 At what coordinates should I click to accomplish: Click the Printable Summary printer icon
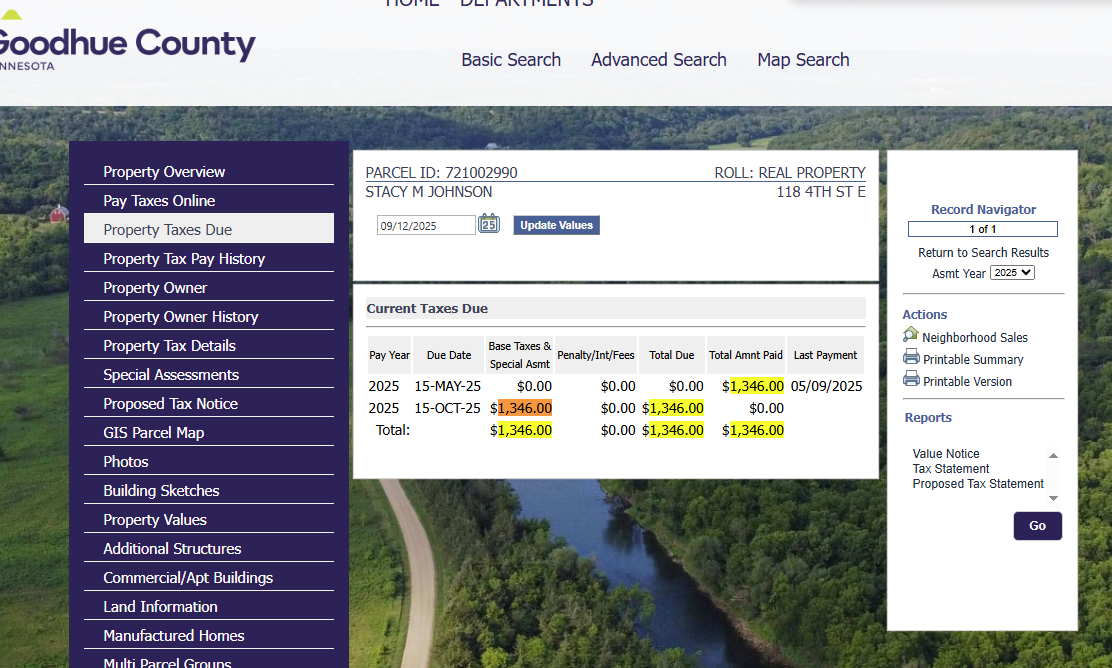click(x=910, y=357)
